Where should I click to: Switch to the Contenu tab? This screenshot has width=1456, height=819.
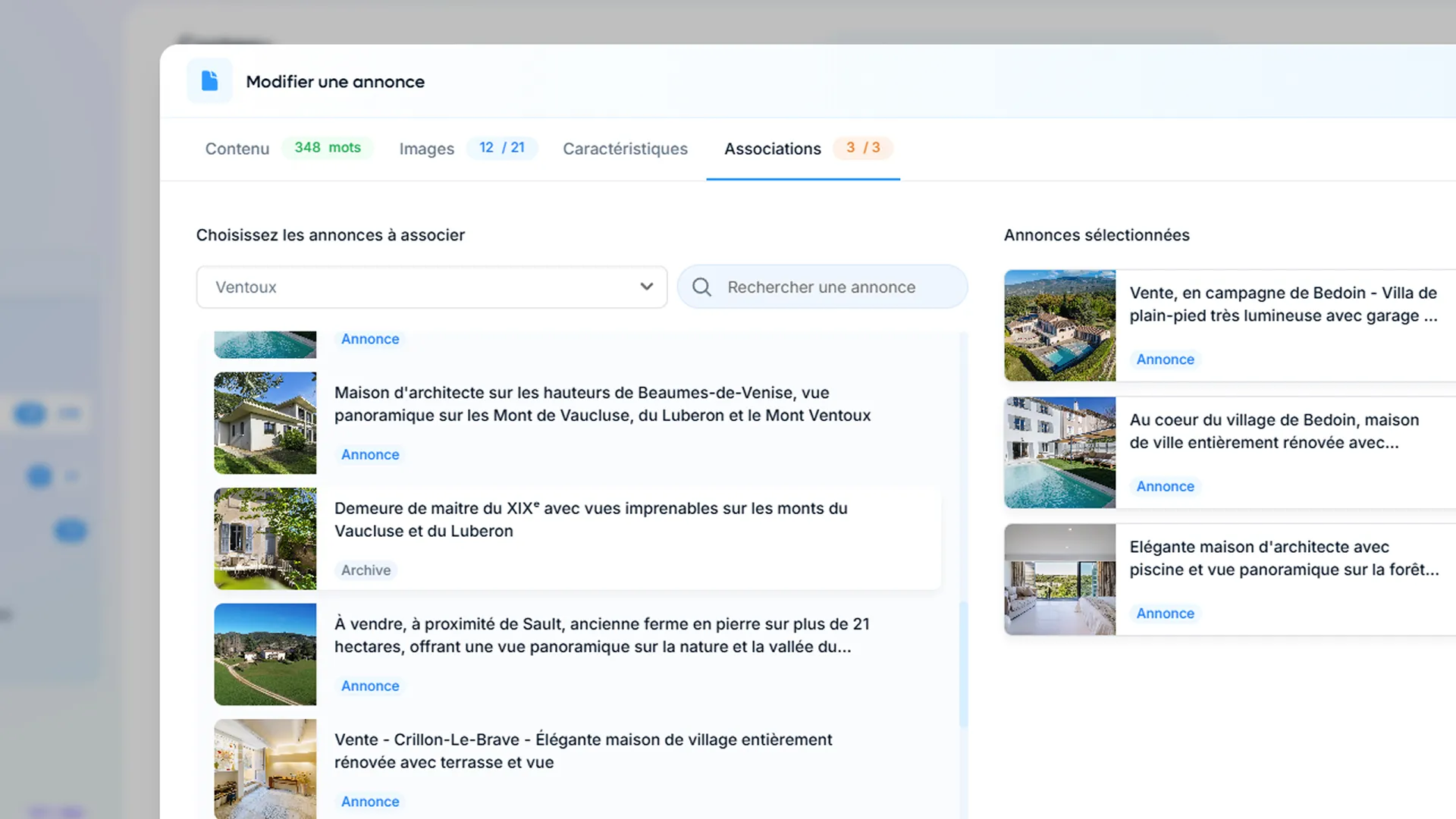(x=237, y=149)
